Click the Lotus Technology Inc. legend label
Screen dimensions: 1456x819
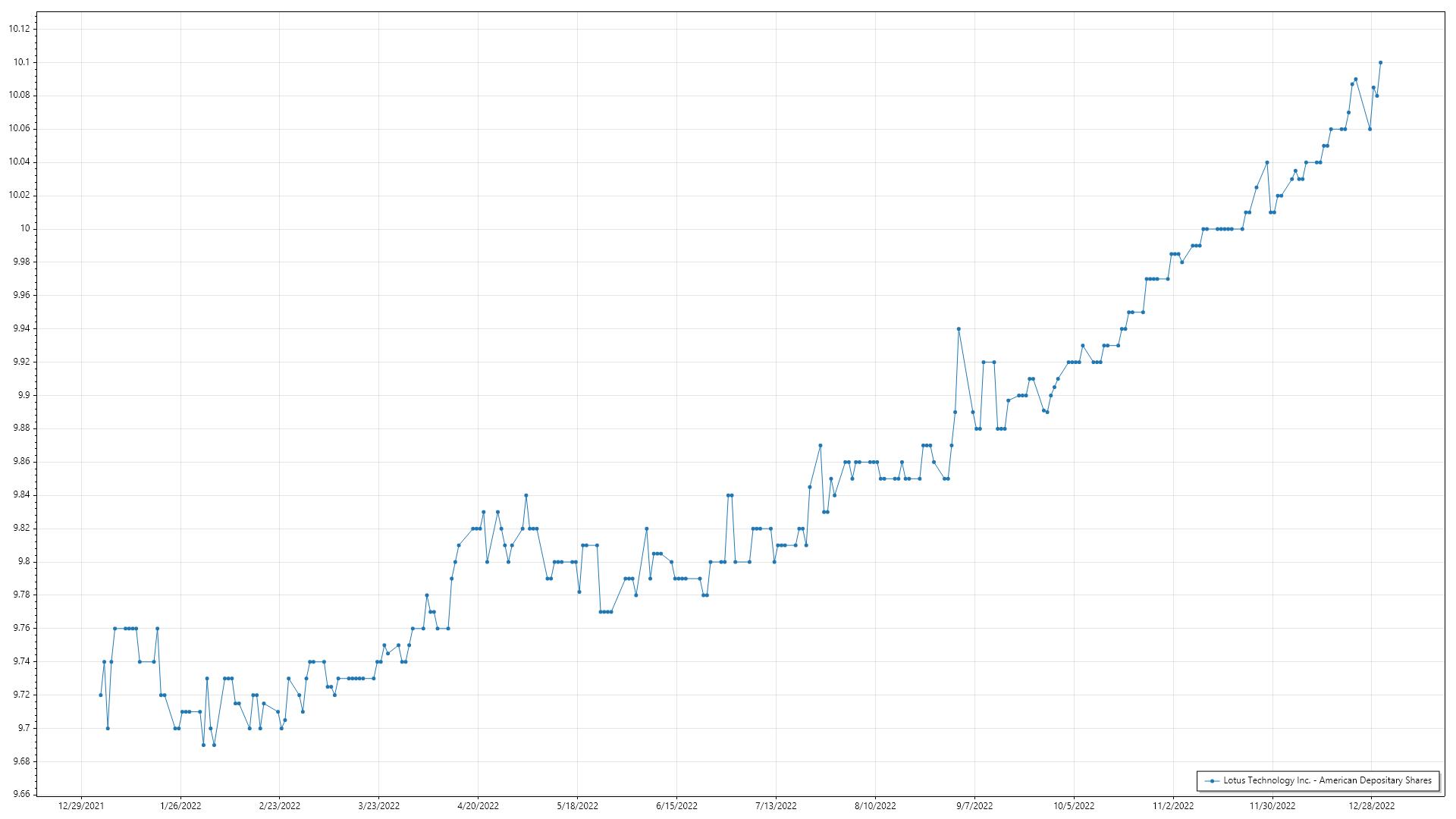[1327, 780]
